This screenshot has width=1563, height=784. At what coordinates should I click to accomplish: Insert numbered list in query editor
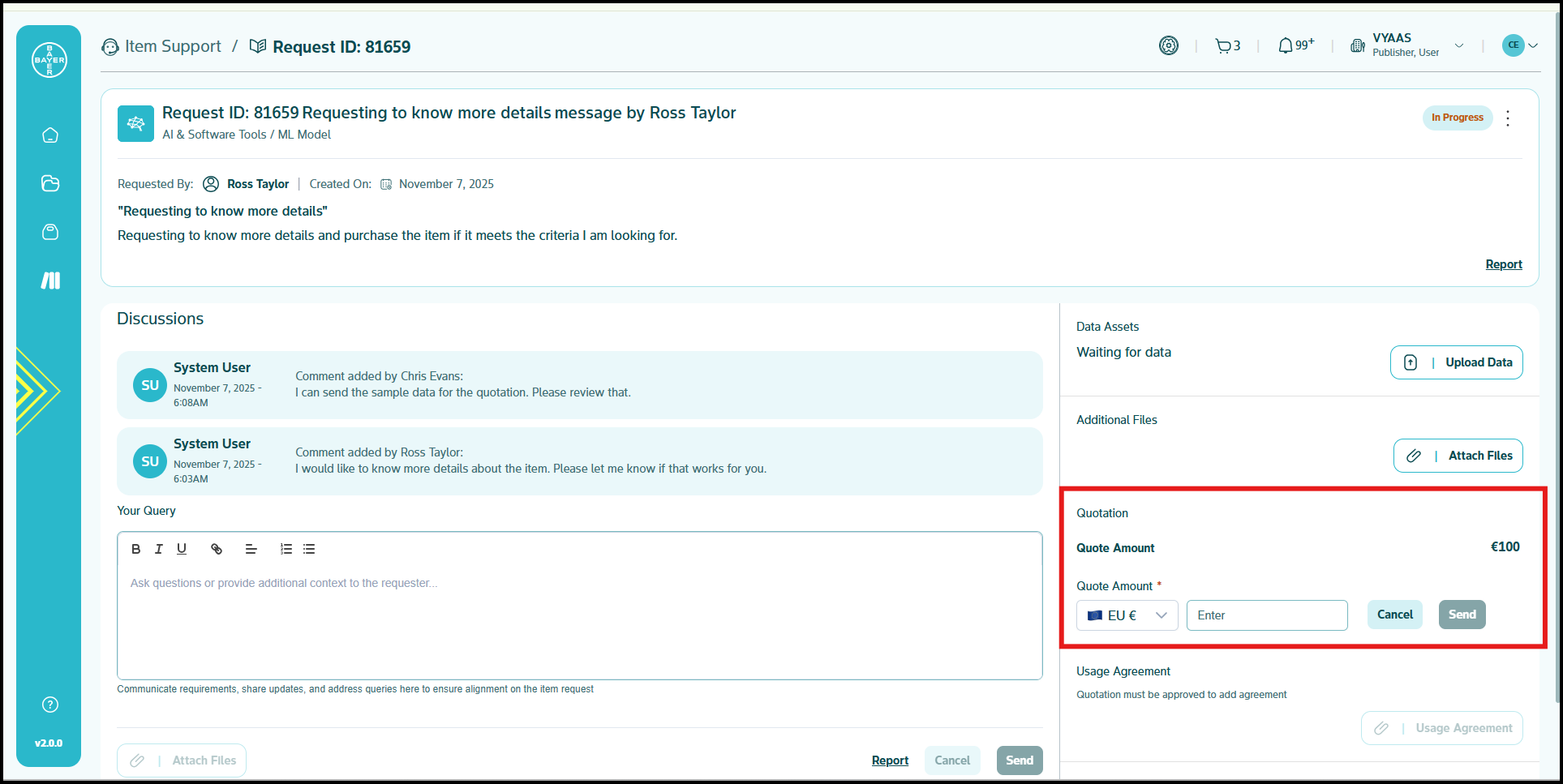tap(286, 549)
